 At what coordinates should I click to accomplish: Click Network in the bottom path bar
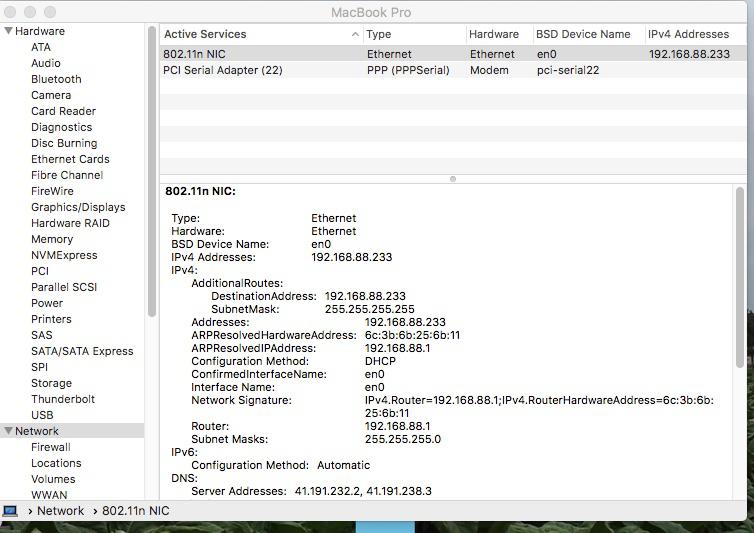[60, 510]
